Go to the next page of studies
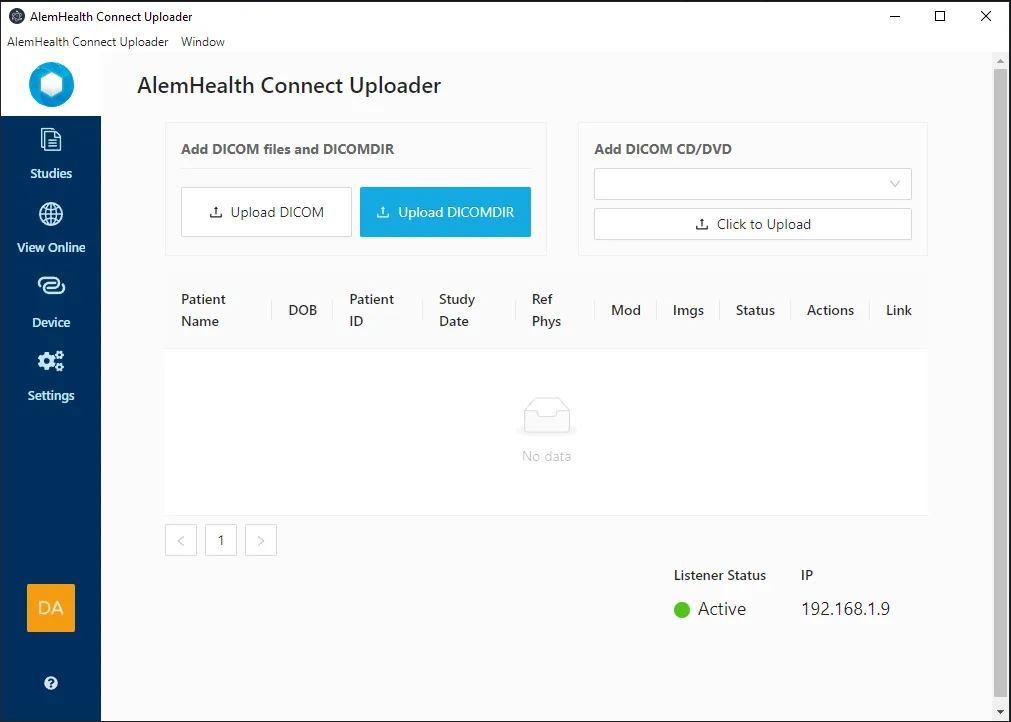The image size is (1011, 722). 260,540
